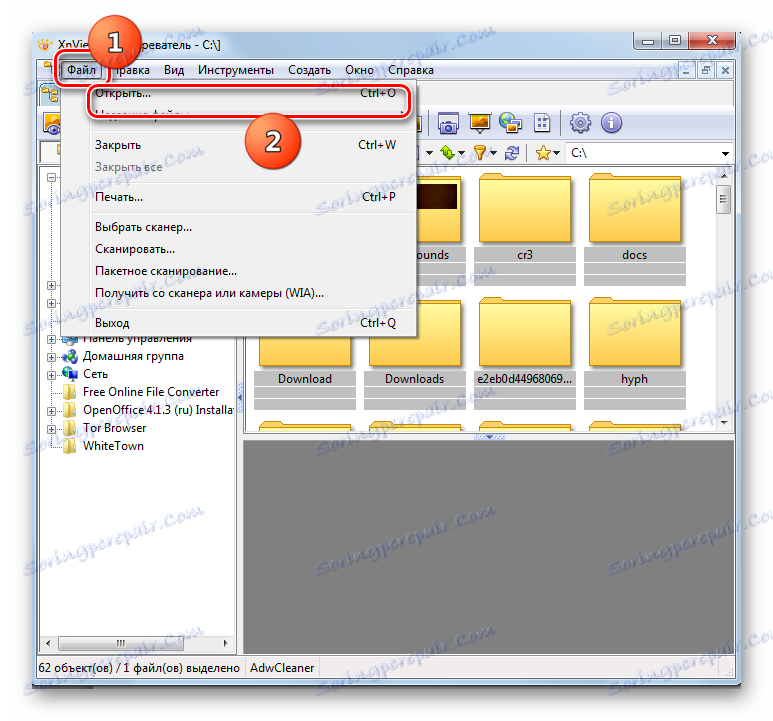Click the web page gallery icon
Screen dimensions: 773x721
510,123
